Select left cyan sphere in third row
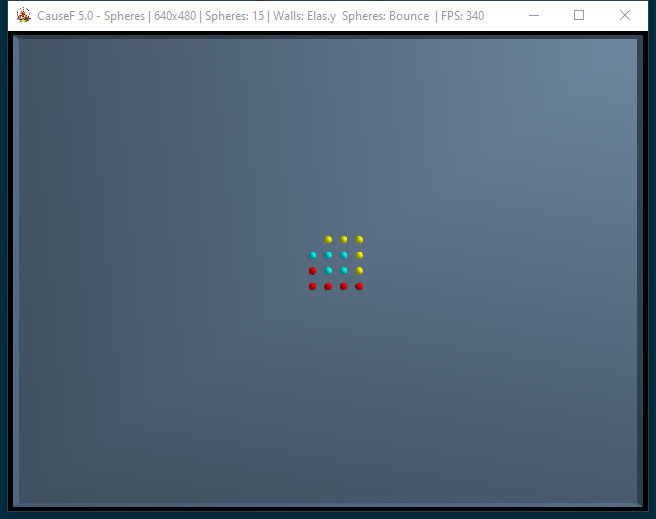656x519 pixels. pyautogui.click(x=328, y=271)
